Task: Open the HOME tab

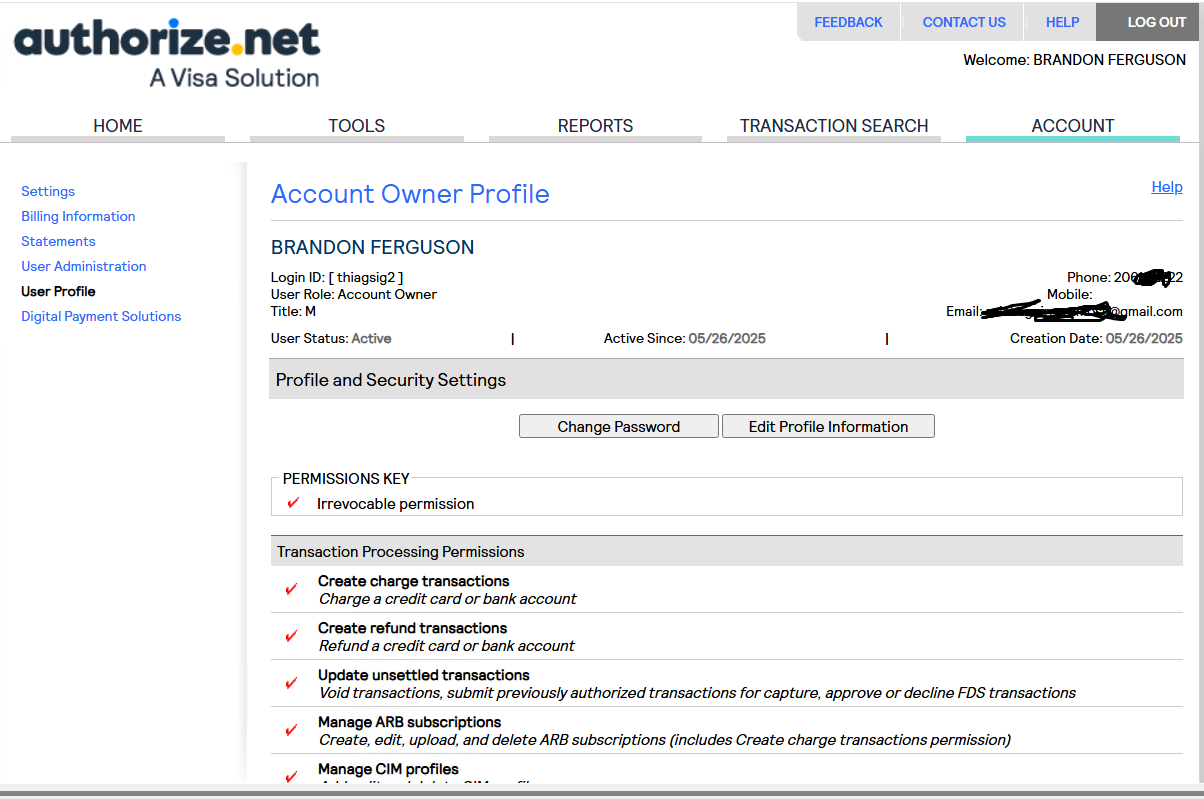Action: tap(118, 126)
